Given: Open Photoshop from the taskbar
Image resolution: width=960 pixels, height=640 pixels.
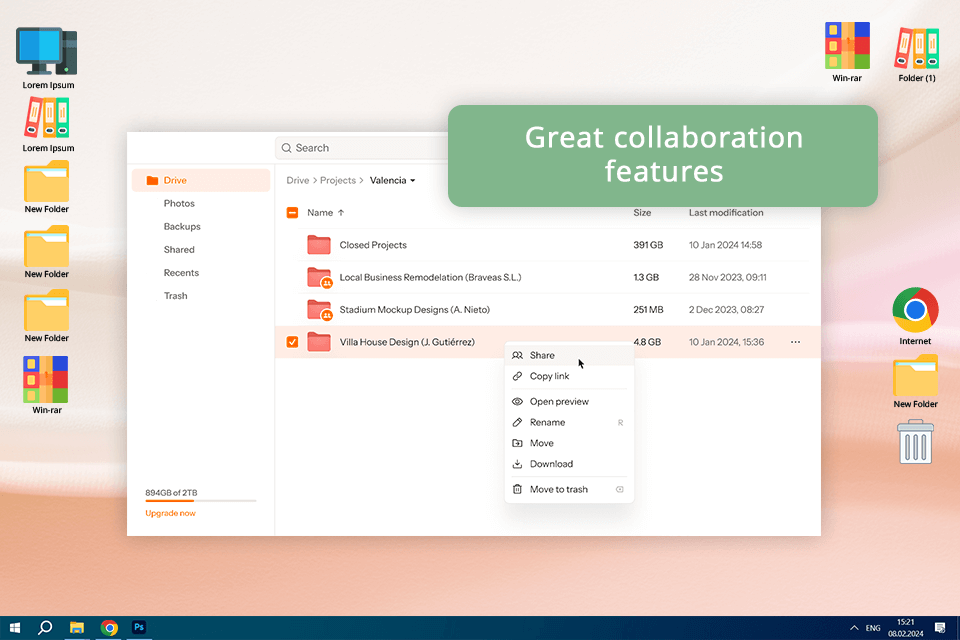Looking at the screenshot, I should click(139, 627).
